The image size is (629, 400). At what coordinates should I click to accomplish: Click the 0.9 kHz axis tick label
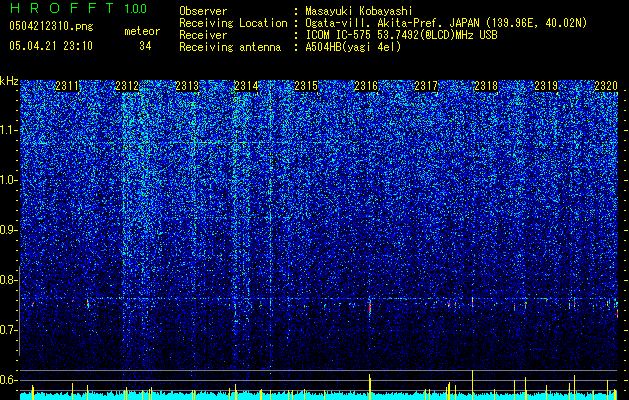9,230
